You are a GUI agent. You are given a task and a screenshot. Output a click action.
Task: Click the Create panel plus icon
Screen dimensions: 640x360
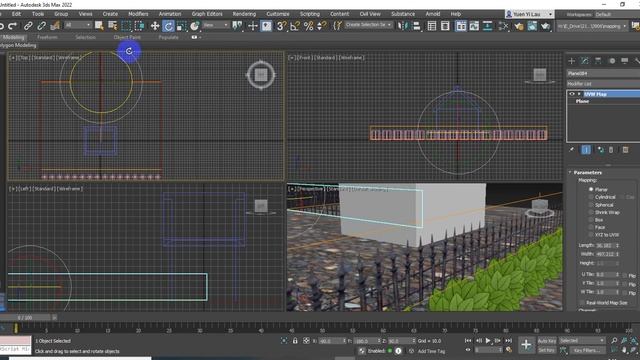pos(571,61)
